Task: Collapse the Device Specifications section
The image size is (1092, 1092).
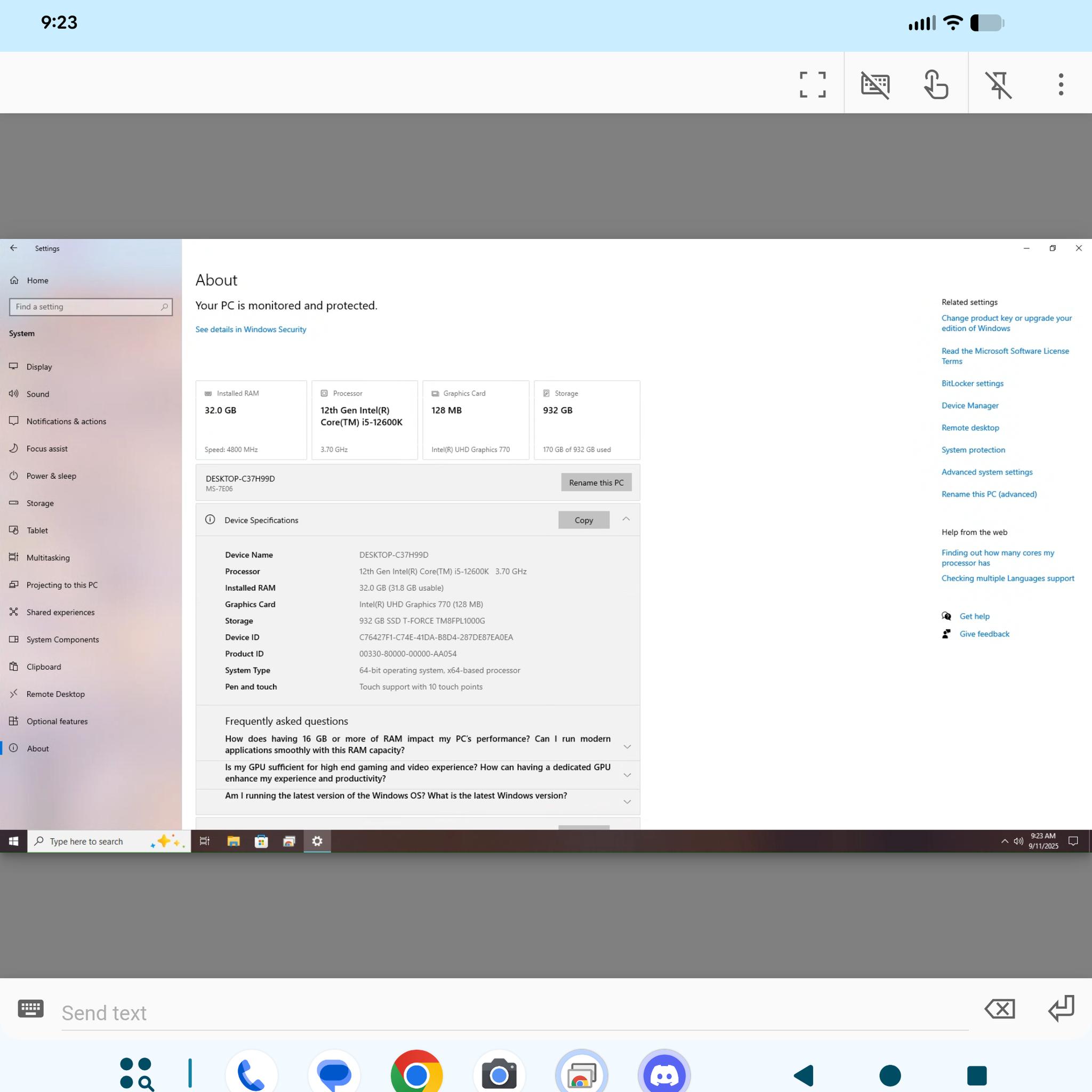Action: point(627,519)
